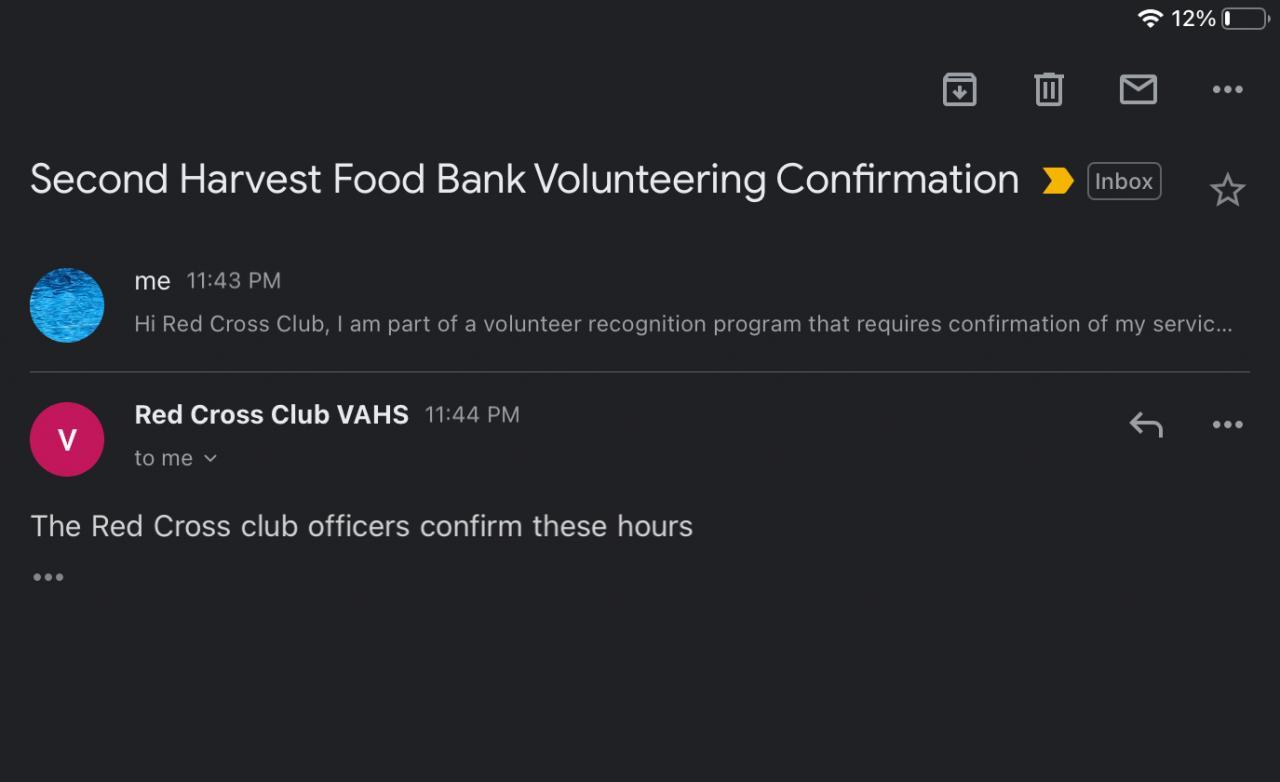
Task: Tap the Wi-Fi status icon
Action: click(1150, 18)
